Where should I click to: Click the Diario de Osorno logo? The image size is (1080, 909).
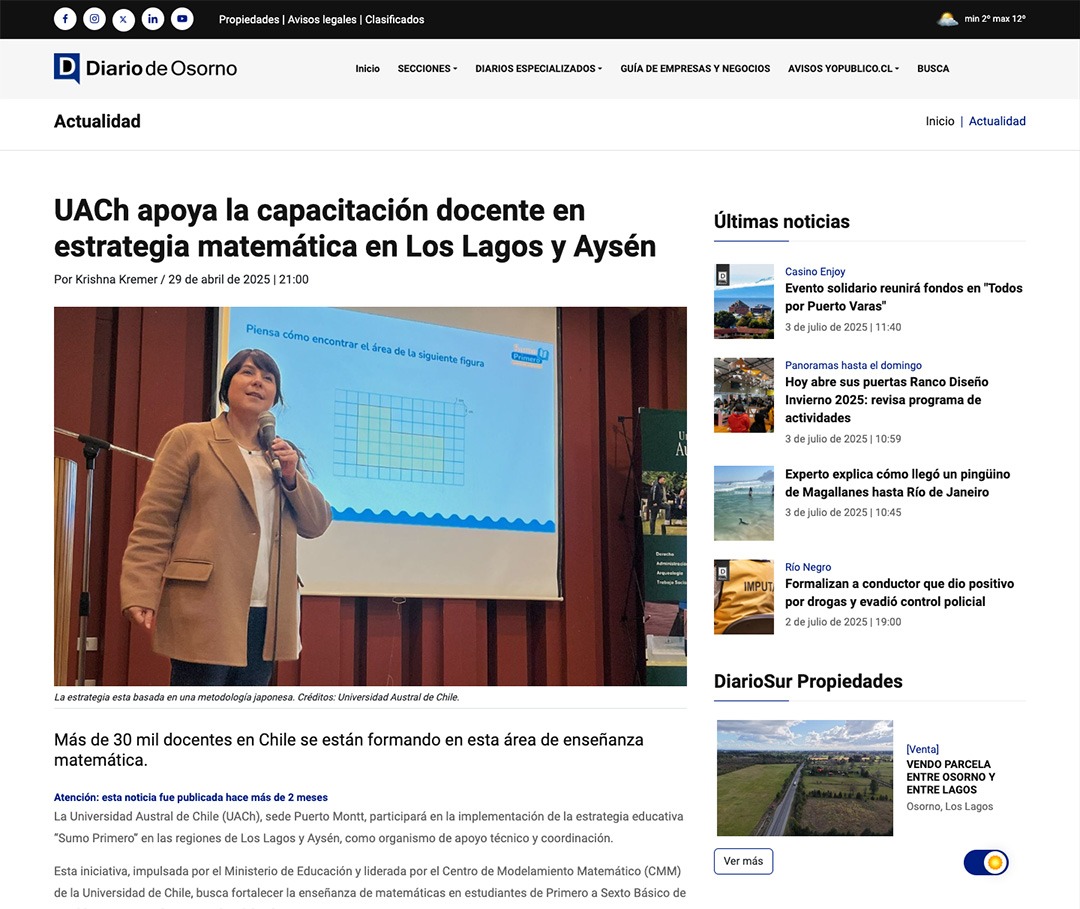tap(146, 68)
